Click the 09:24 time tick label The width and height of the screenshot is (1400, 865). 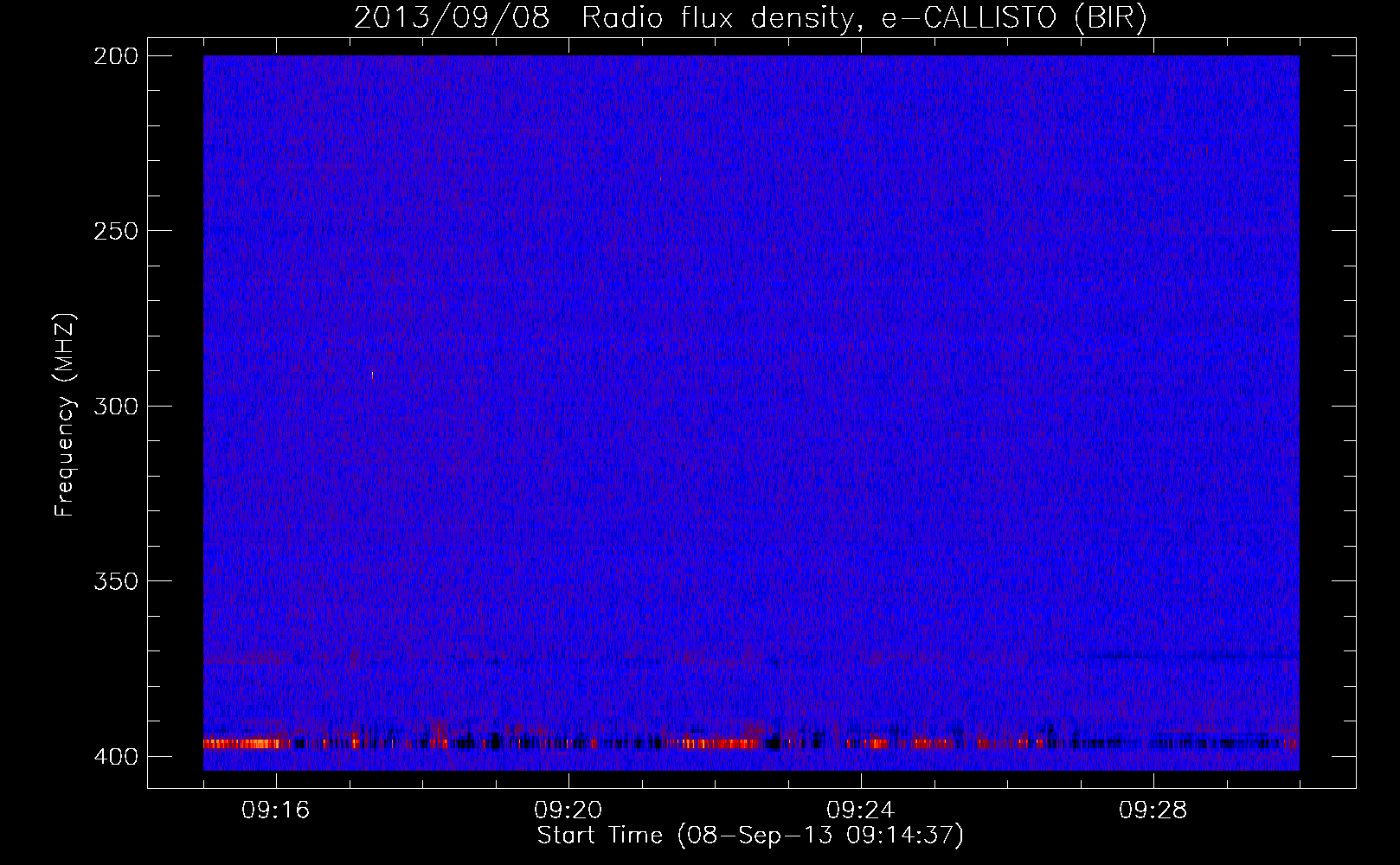pyautogui.click(x=861, y=811)
